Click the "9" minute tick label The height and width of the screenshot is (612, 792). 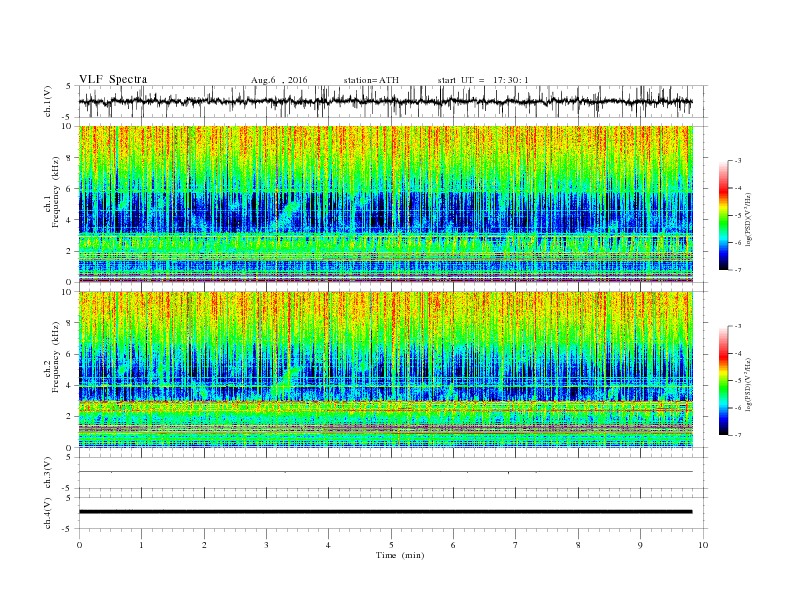tap(640, 545)
